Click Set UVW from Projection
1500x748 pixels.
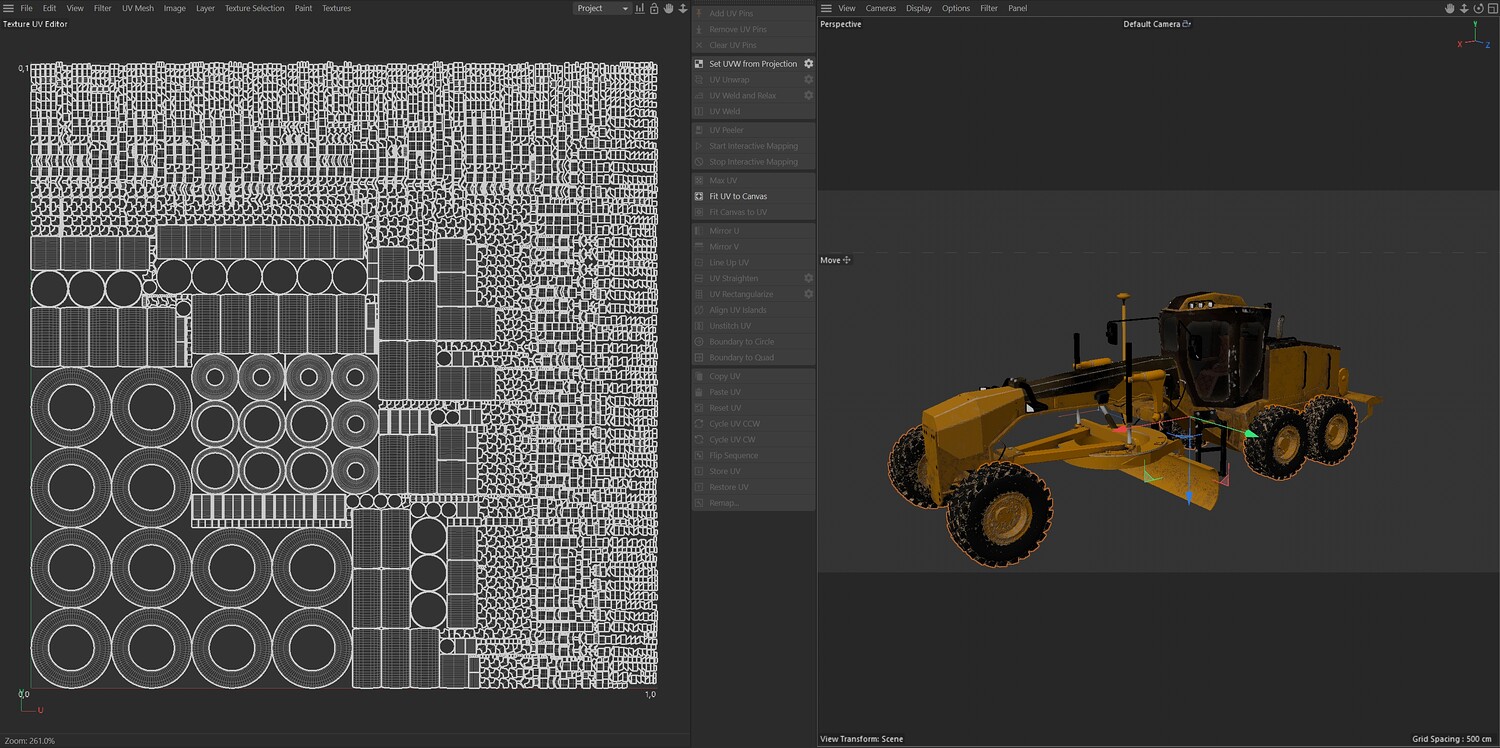pyautogui.click(x=754, y=64)
